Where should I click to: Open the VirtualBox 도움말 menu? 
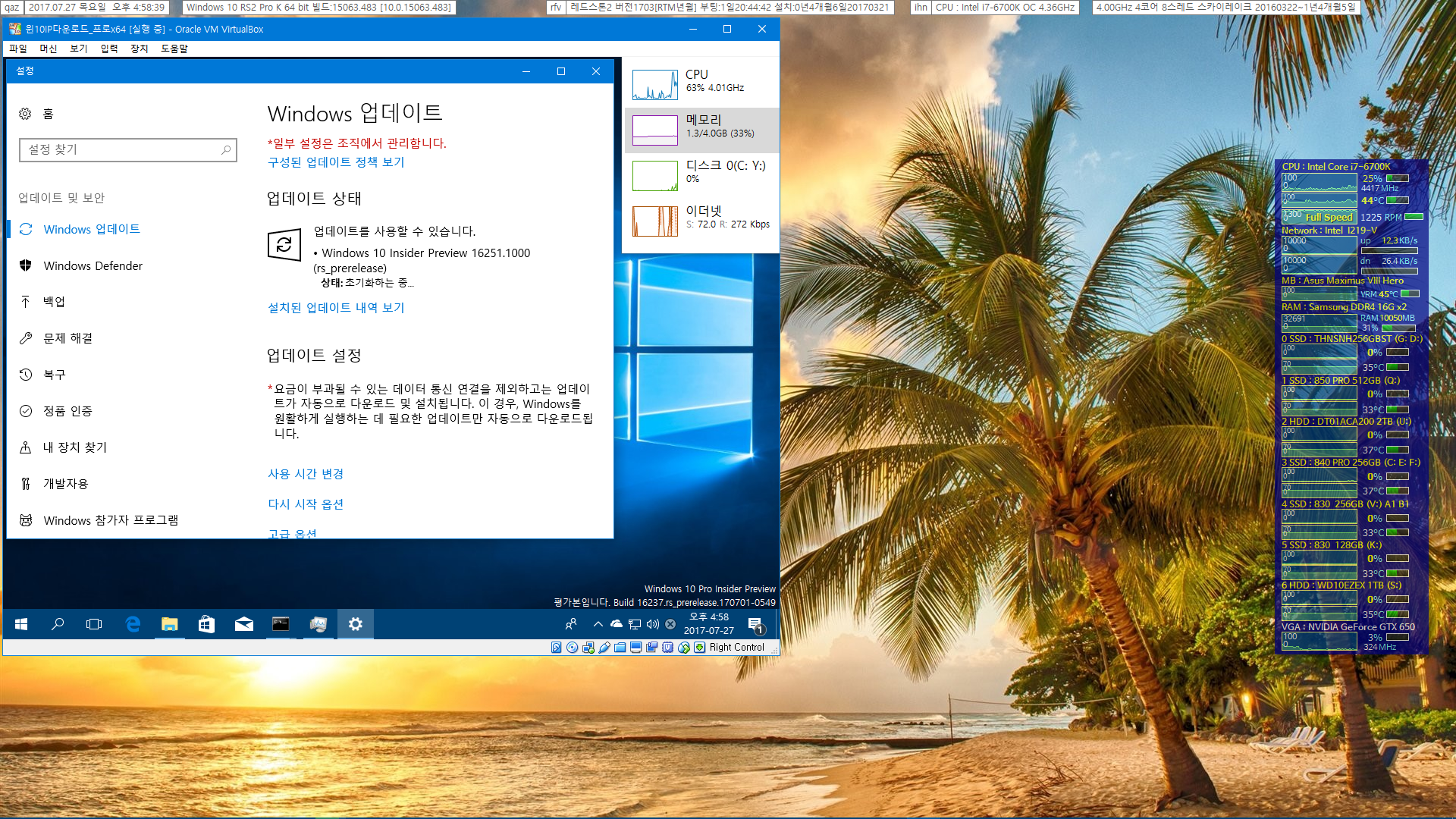(x=174, y=49)
